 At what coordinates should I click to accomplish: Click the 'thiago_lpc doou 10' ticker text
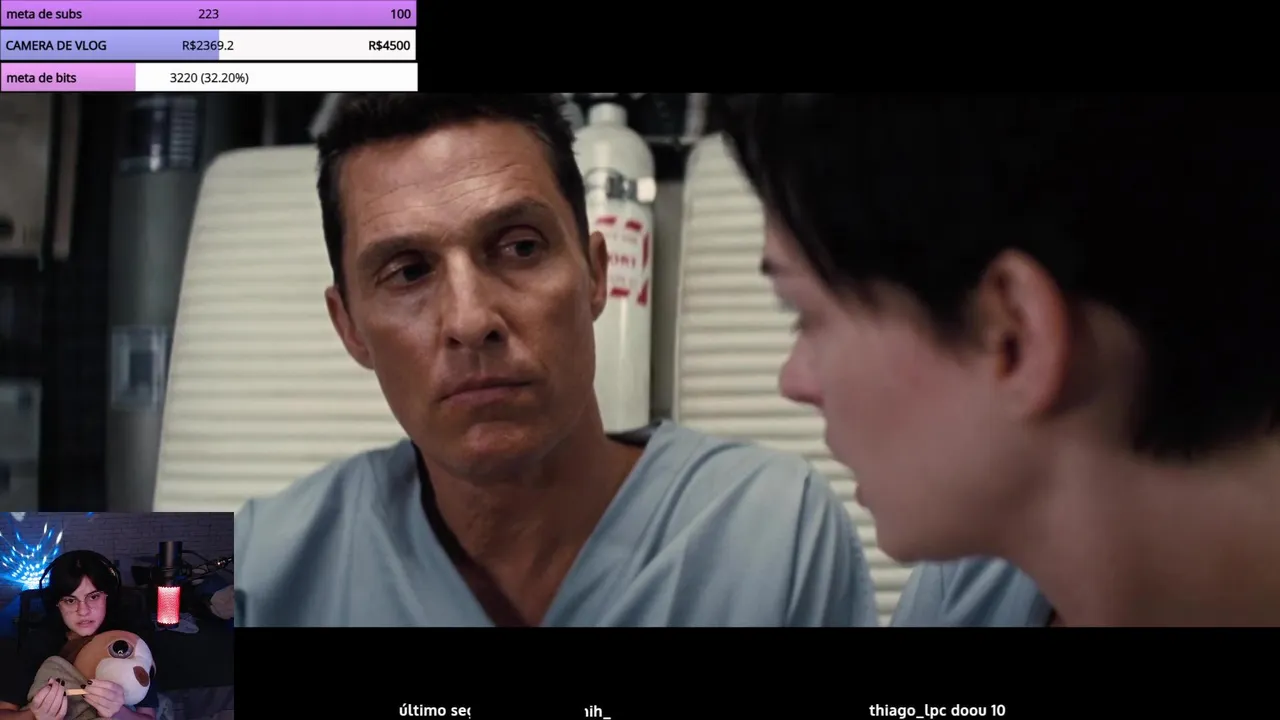[x=937, y=710]
